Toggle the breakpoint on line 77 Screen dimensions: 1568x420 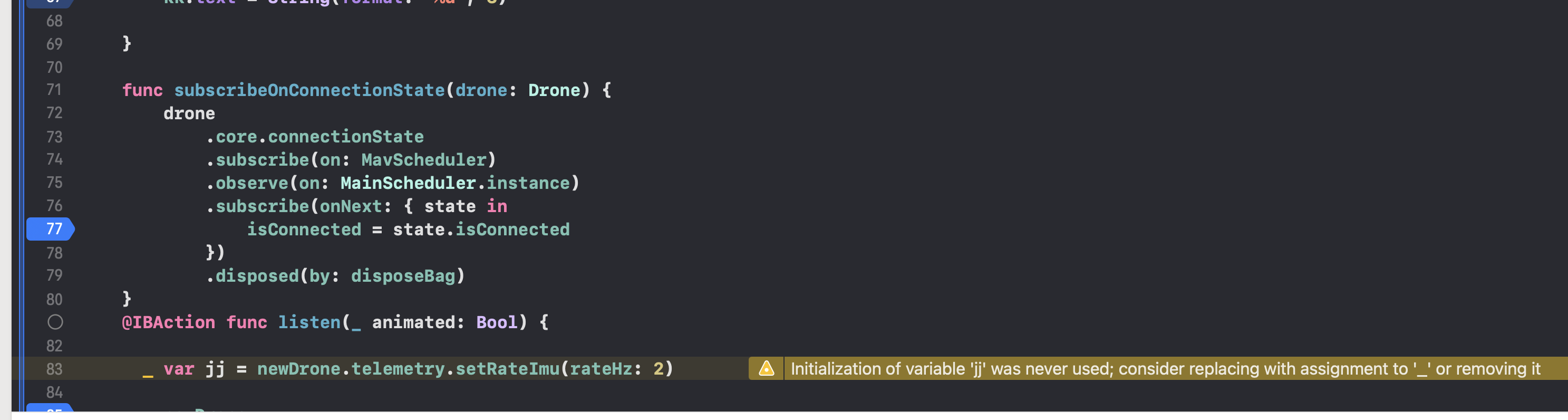pyautogui.click(x=51, y=228)
